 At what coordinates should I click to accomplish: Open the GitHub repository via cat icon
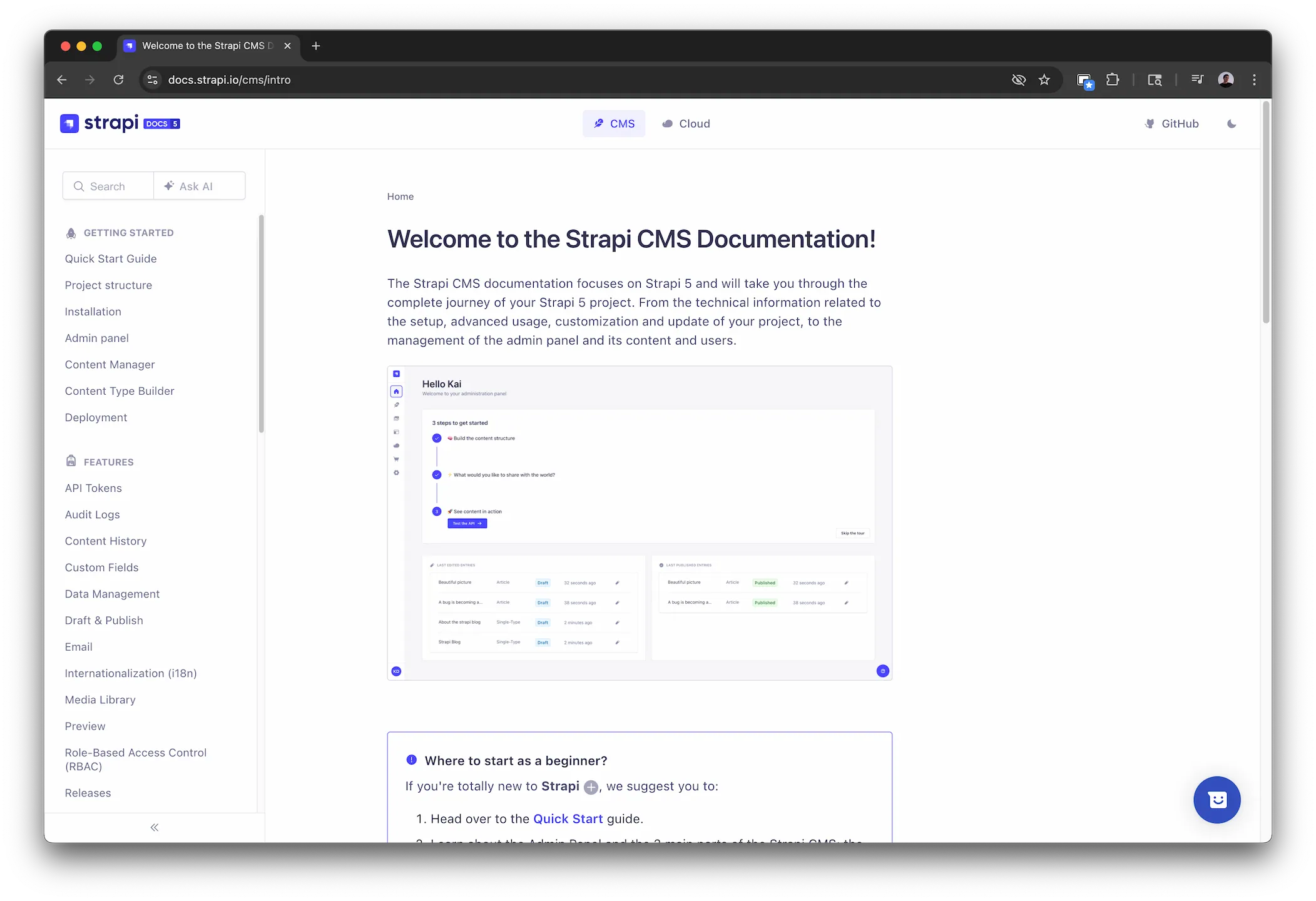point(1150,123)
